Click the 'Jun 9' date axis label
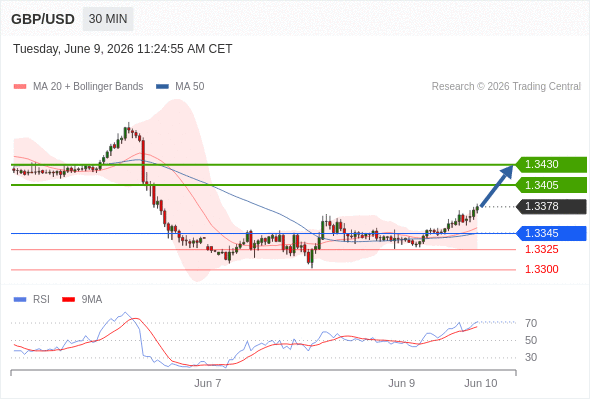 [x=401, y=383]
